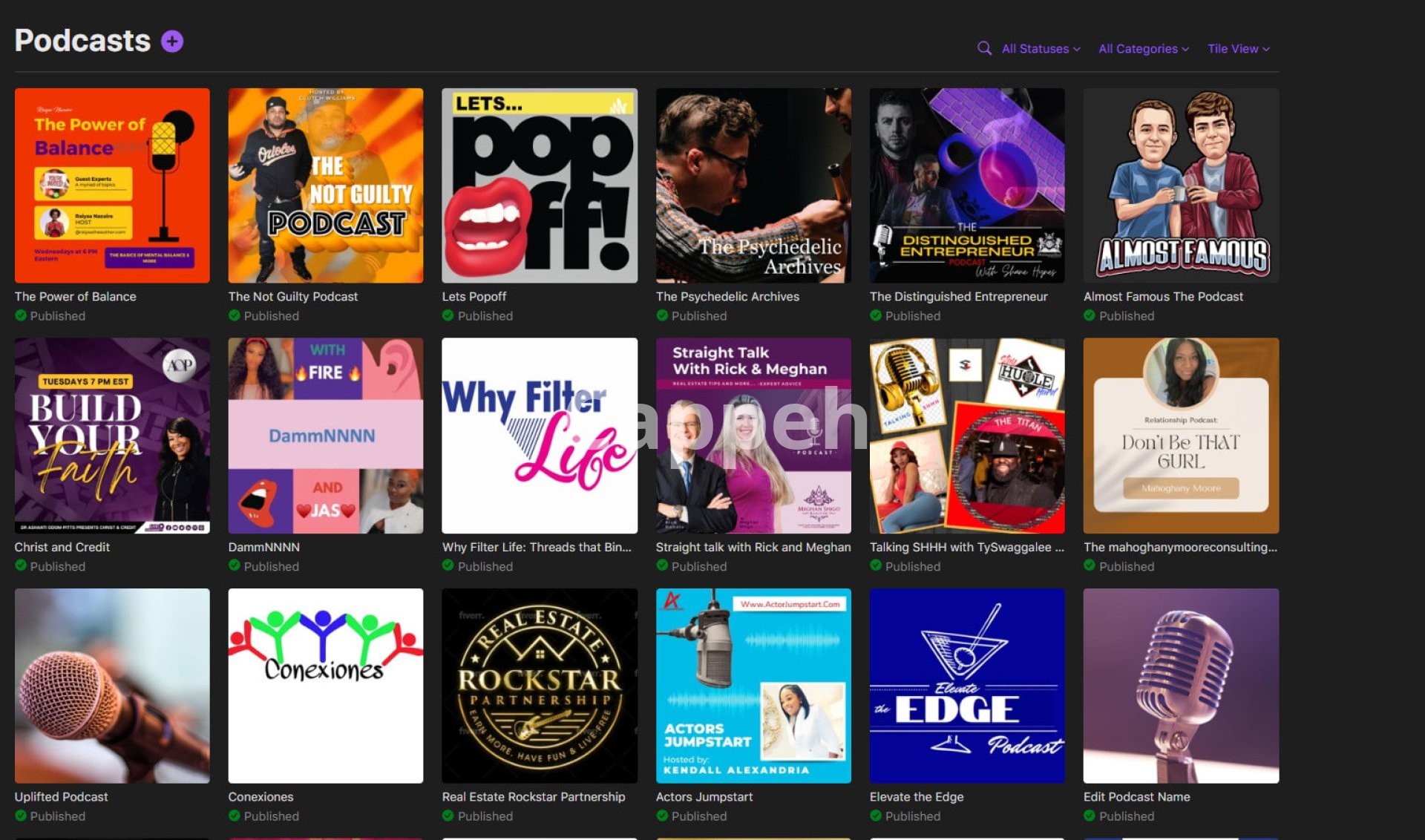The height and width of the screenshot is (840, 1425).
Task: Click green published checkmark under Lets Popoff
Action: (448, 315)
